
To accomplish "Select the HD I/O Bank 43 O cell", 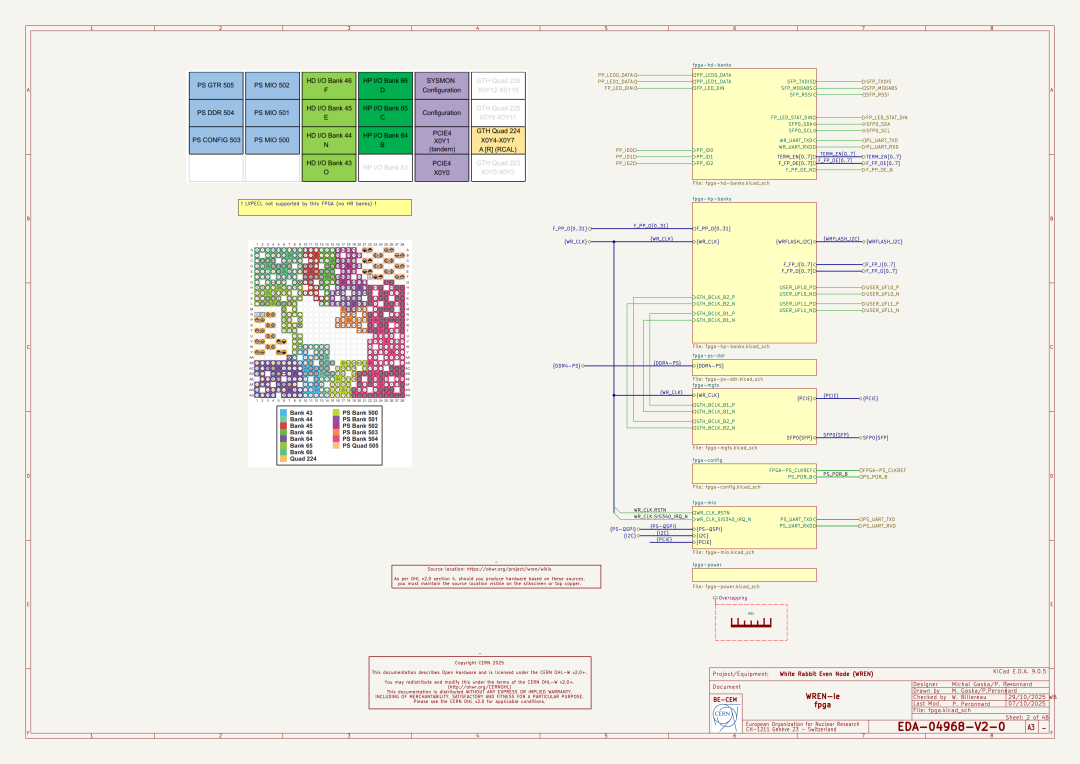I will 329,167.
